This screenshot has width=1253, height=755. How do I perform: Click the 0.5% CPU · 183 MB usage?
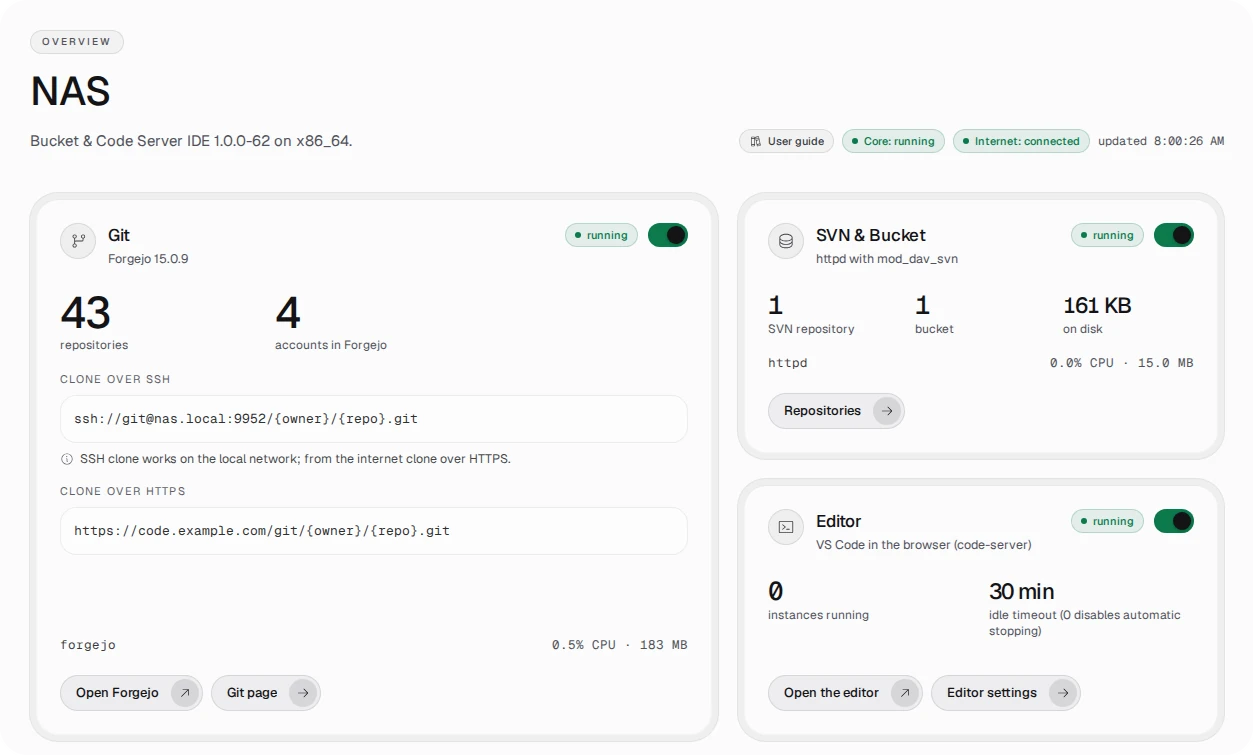tap(620, 645)
